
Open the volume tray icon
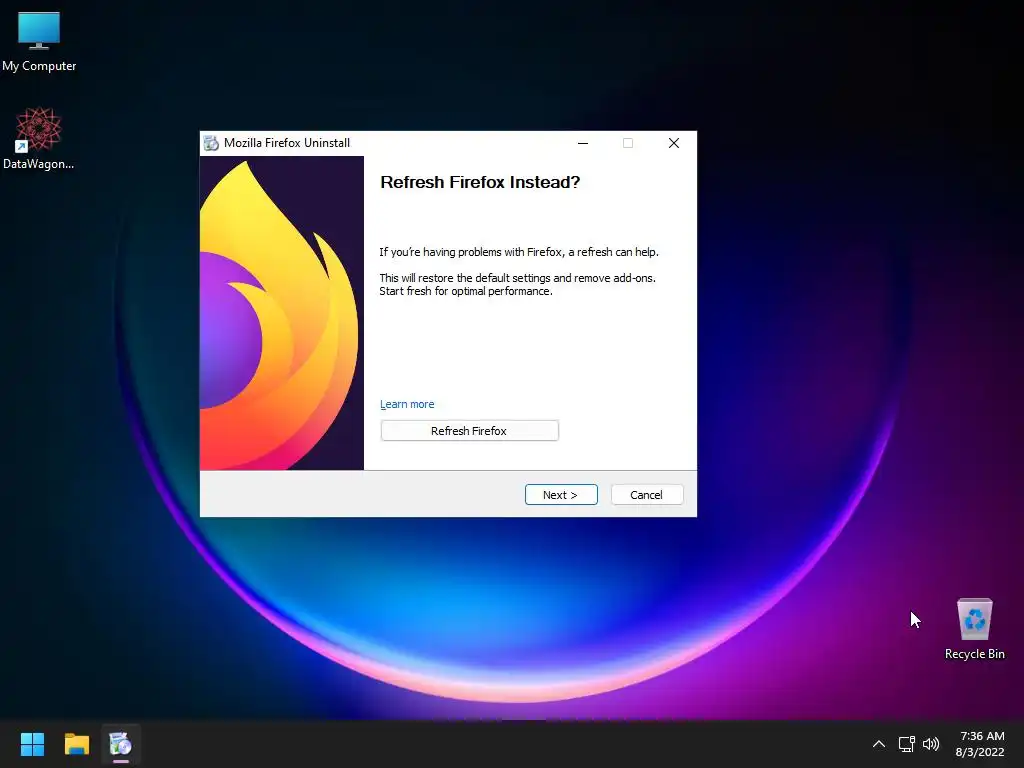tap(931, 744)
